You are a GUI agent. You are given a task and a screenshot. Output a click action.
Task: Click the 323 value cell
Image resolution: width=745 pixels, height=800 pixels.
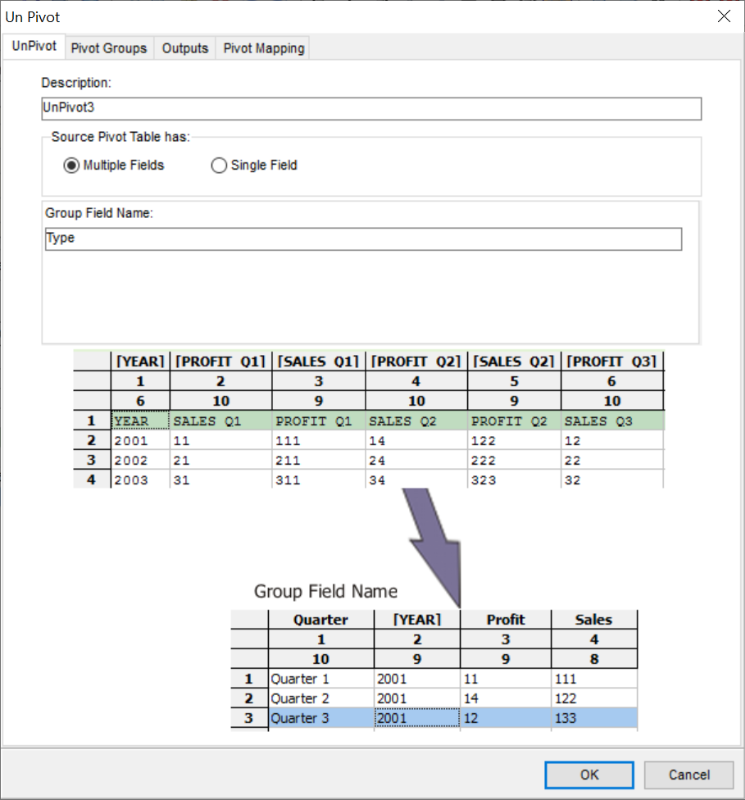(x=514, y=480)
